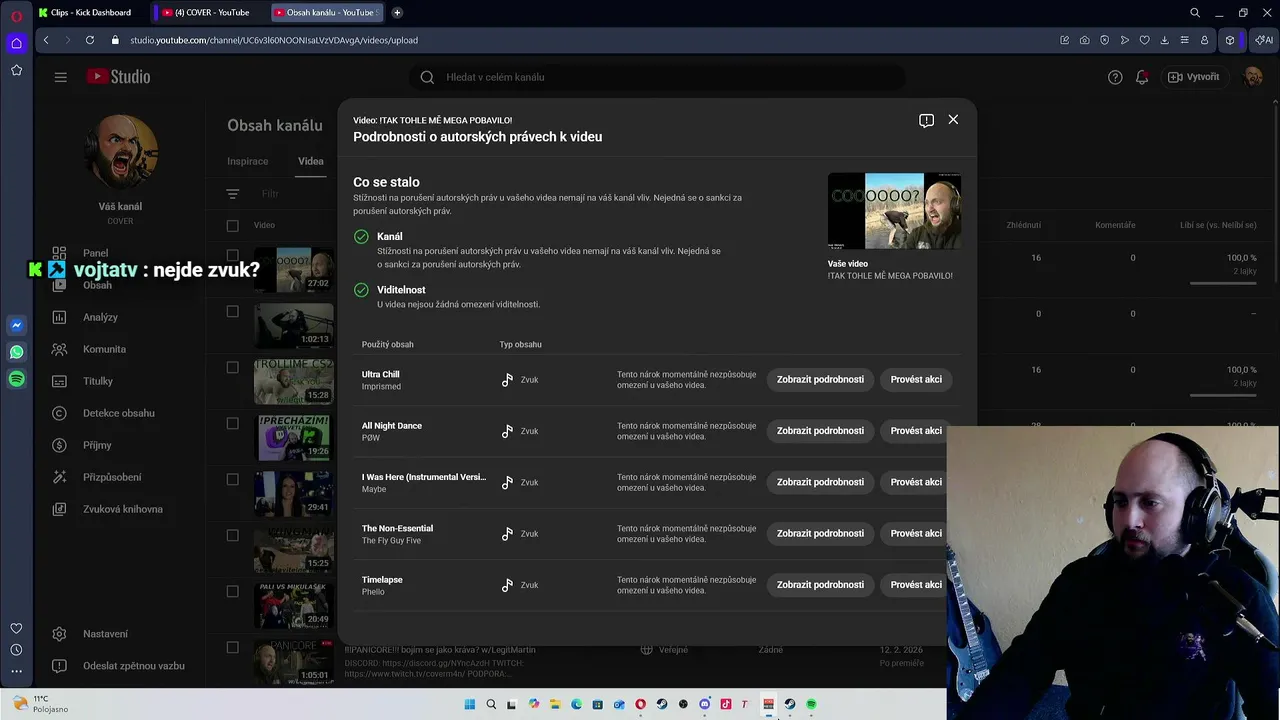Switch to the Videa tab
This screenshot has width=1280, height=720.
pos(311,161)
